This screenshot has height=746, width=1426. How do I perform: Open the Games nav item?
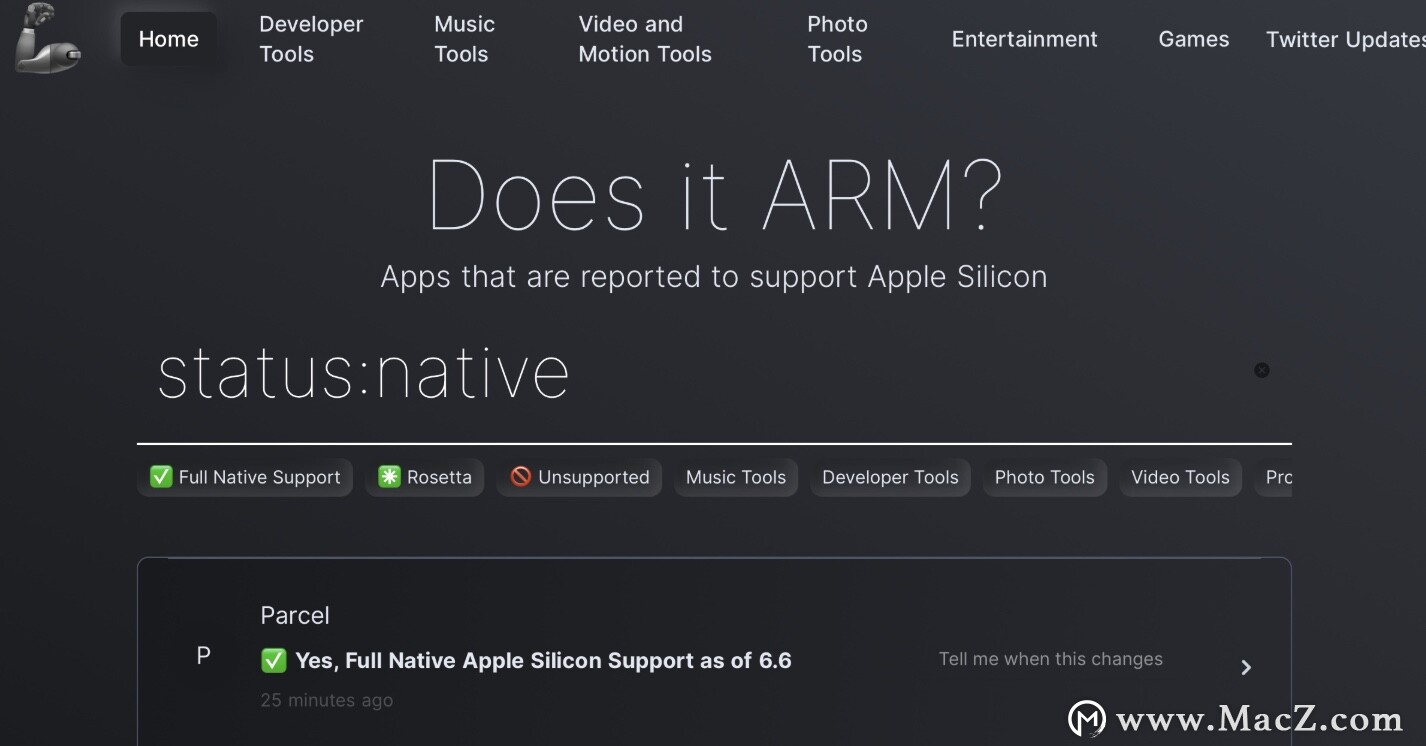point(1194,39)
